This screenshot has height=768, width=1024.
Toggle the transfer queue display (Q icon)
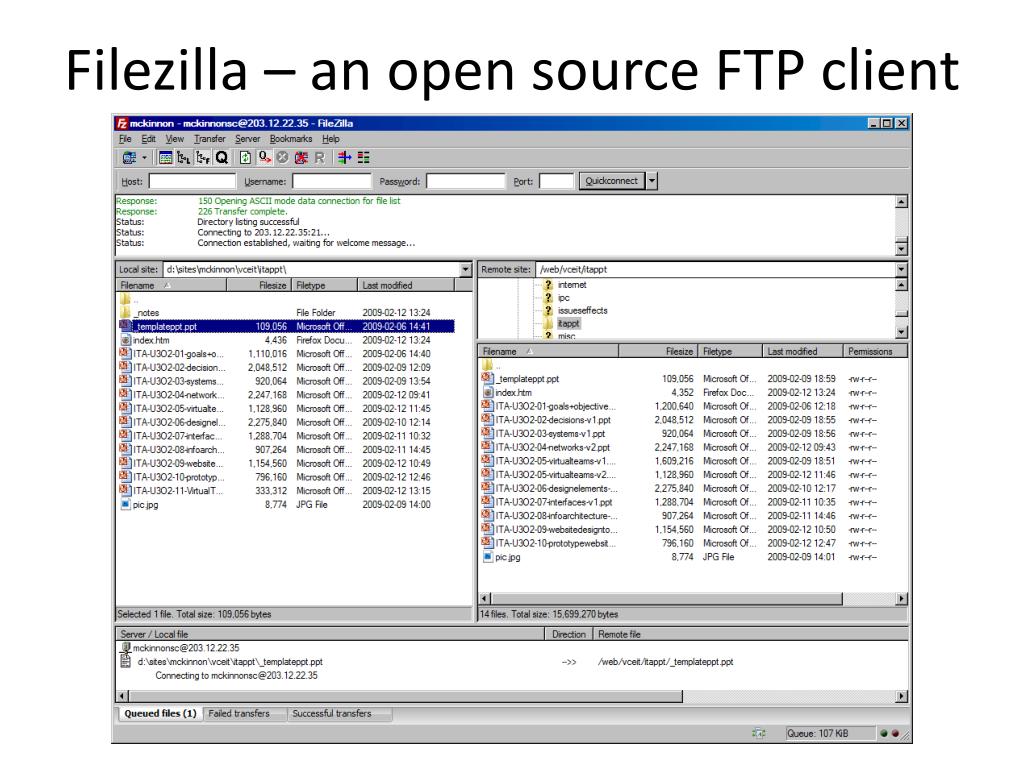(x=222, y=157)
